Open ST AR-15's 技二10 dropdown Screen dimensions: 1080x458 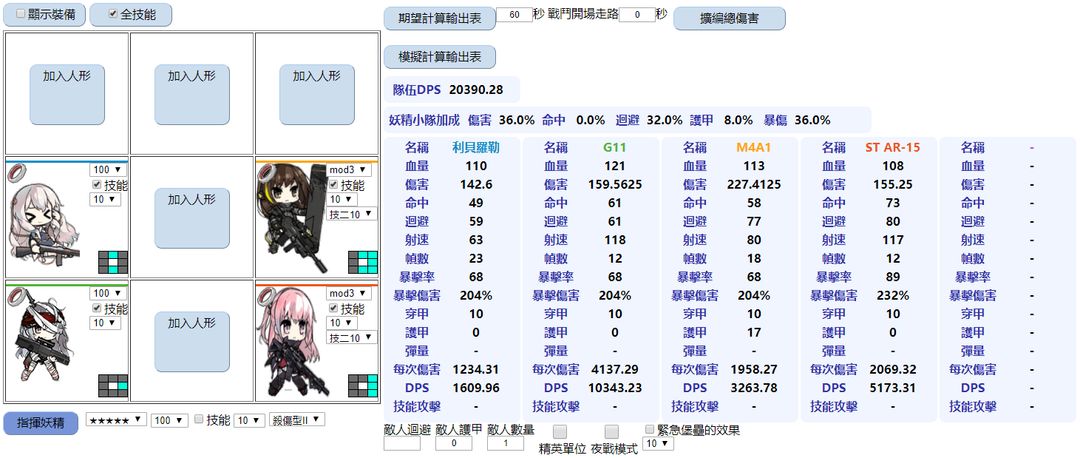tap(352, 338)
